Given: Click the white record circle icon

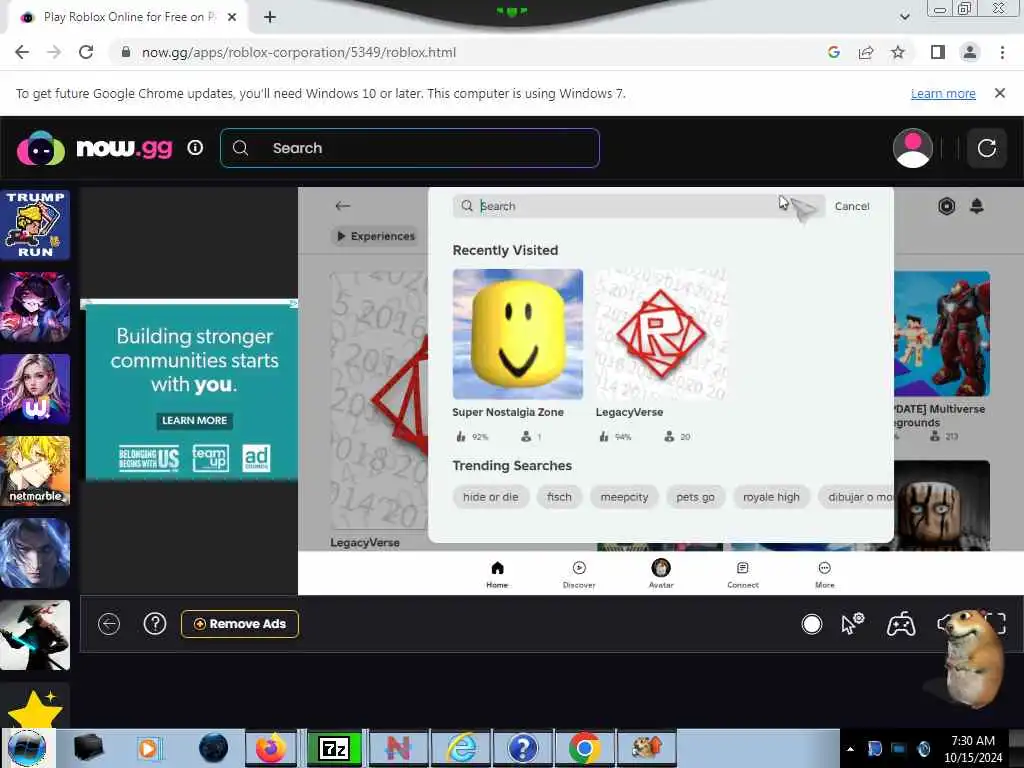Looking at the screenshot, I should (x=812, y=624).
